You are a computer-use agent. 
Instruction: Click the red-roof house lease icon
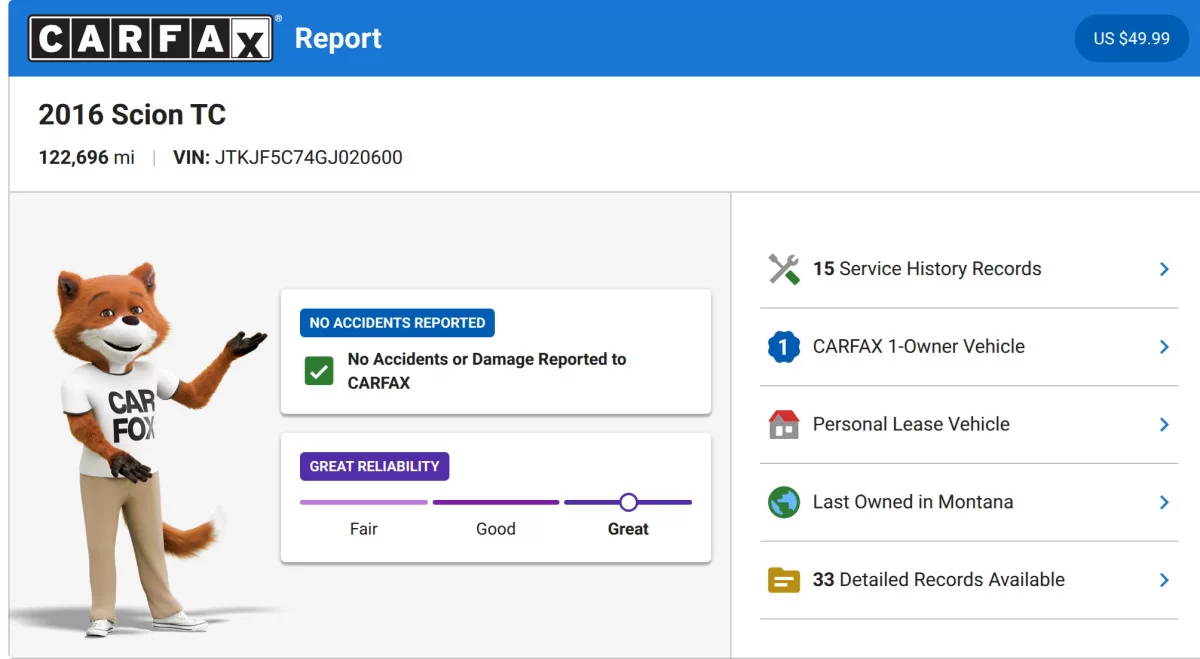pyautogui.click(x=784, y=424)
